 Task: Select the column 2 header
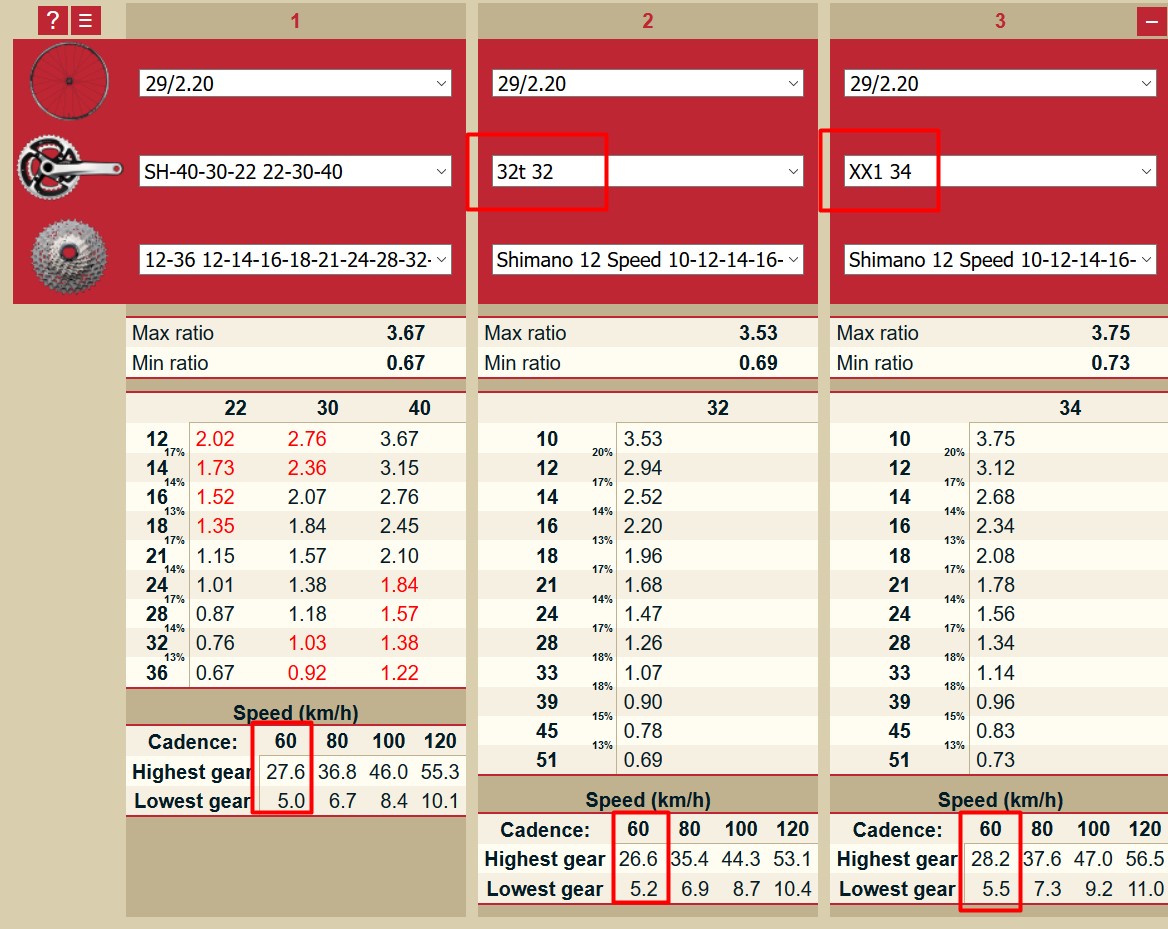[x=647, y=21]
